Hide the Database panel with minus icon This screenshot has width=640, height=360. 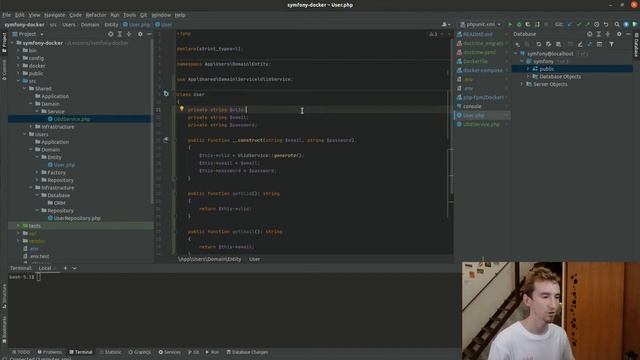click(x=628, y=34)
